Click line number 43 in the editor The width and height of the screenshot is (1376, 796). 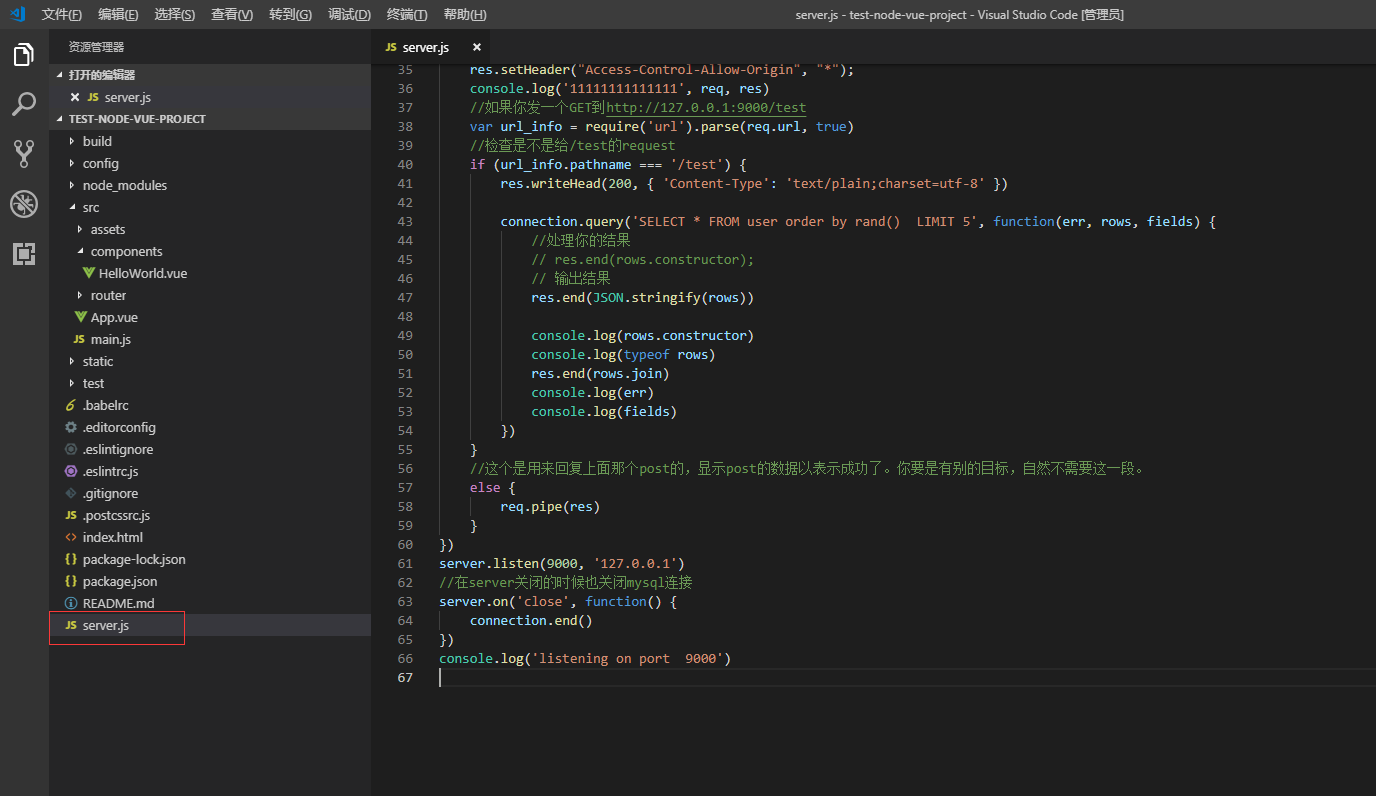[x=405, y=221]
